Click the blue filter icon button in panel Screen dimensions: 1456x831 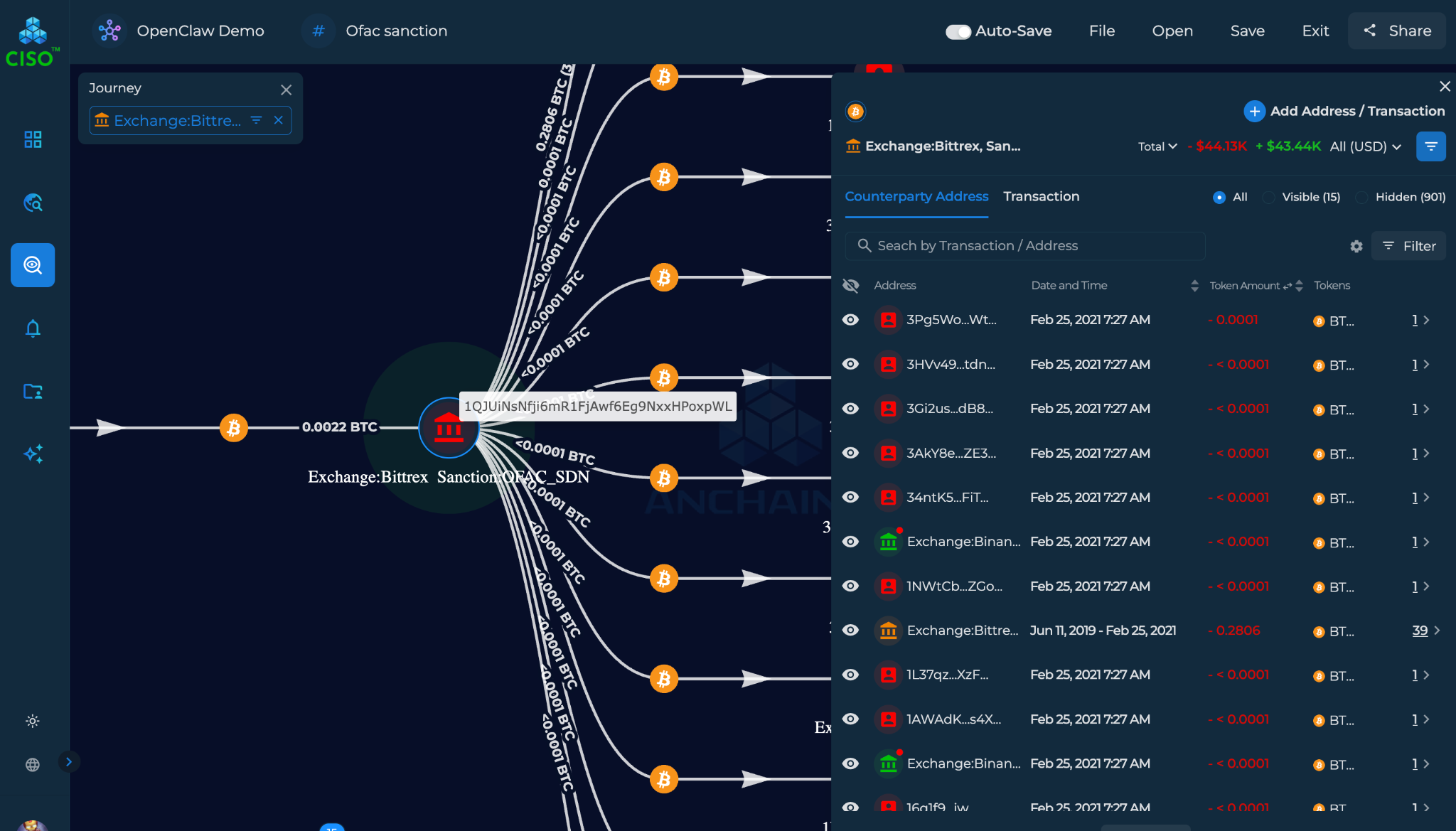[x=1430, y=146]
